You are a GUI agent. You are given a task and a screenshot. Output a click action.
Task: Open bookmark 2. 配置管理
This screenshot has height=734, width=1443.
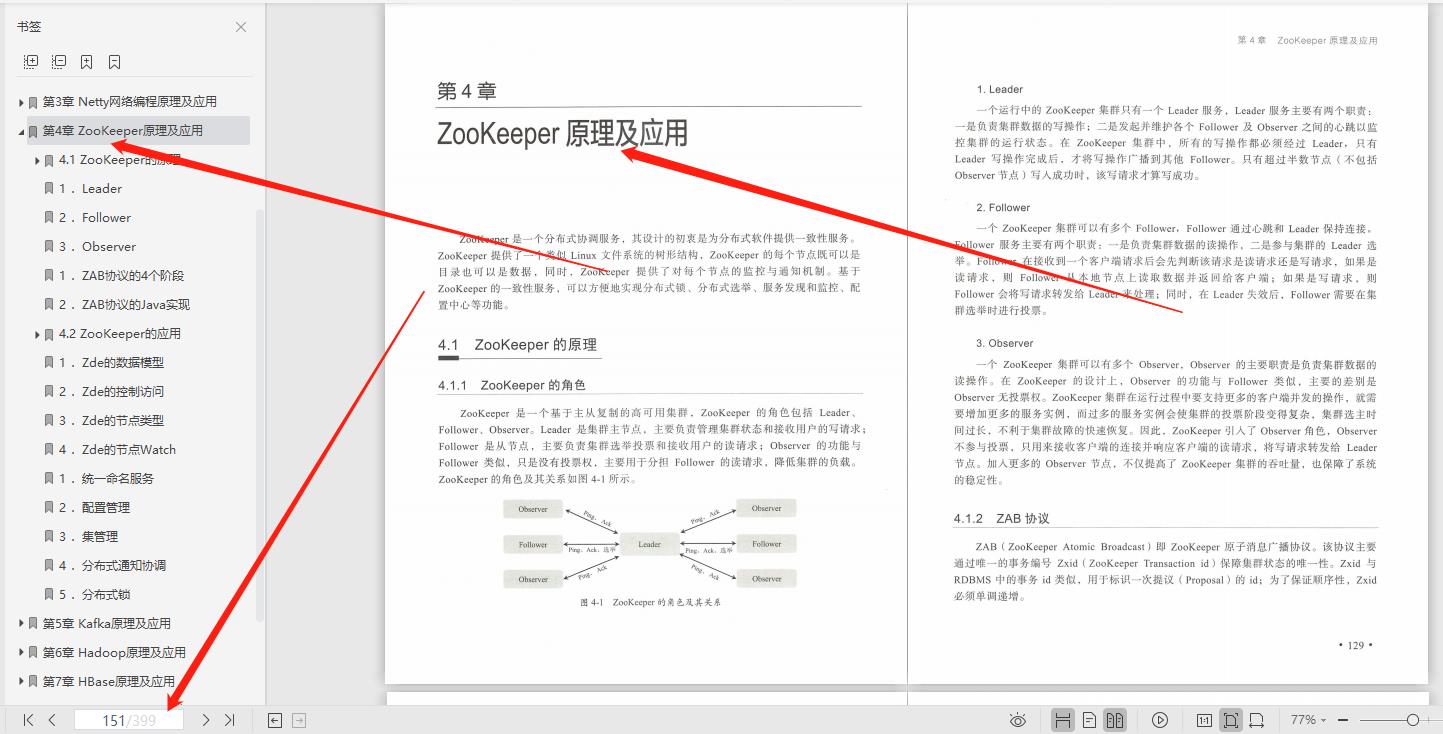click(94, 508)
